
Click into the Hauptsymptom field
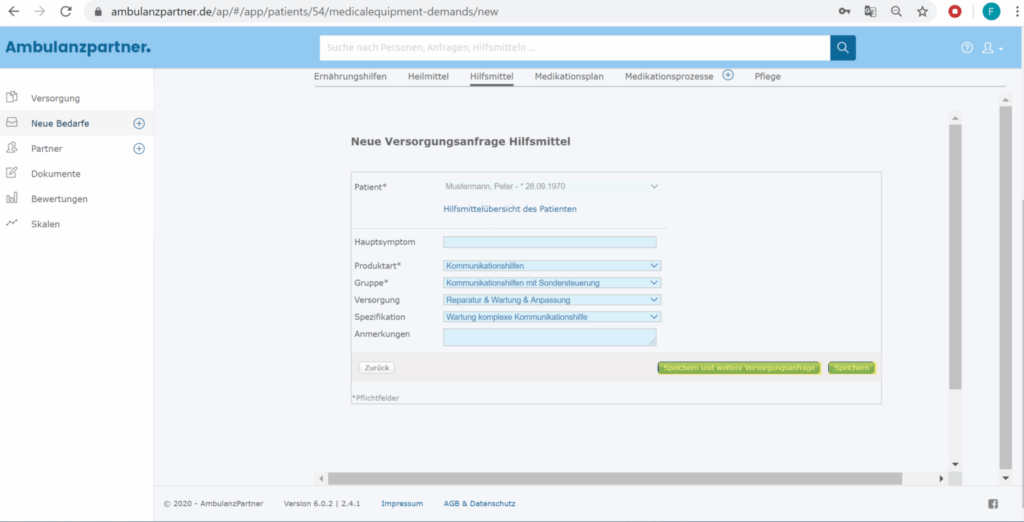click(x=550, y=242)
